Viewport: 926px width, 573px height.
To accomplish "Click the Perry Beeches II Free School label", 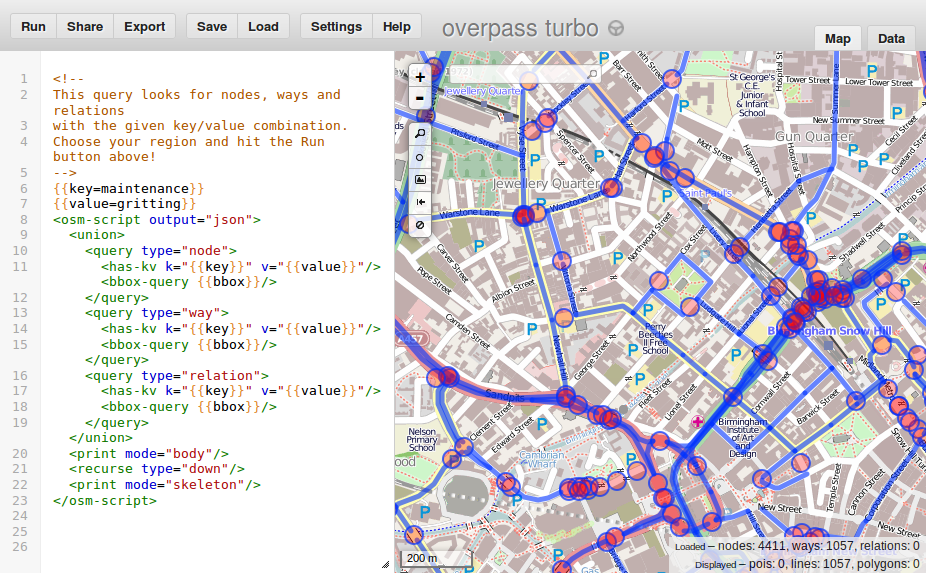I will [x=656, y=338].
